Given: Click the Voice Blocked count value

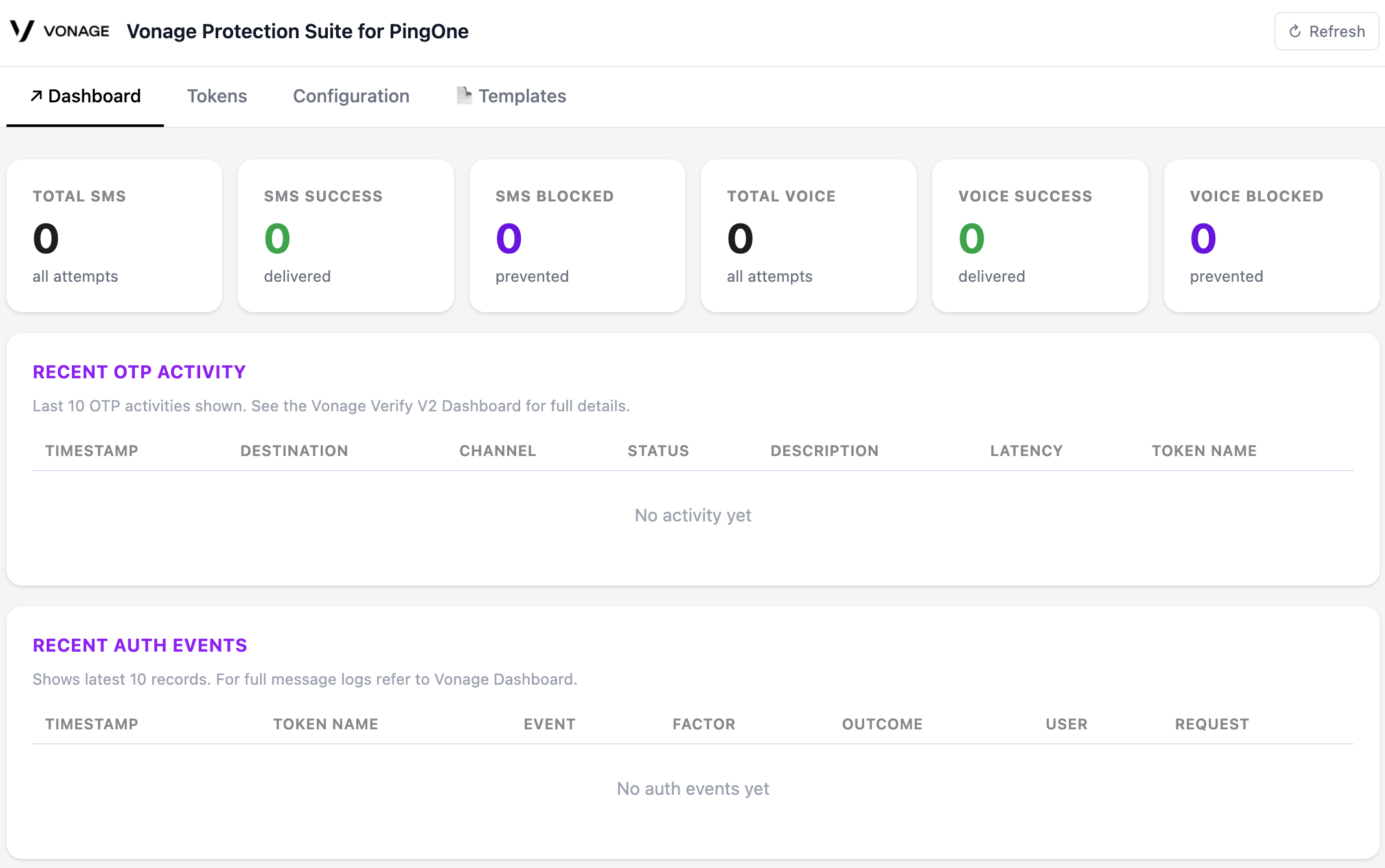Looking at the screenshot, I should pos(1203,238).
